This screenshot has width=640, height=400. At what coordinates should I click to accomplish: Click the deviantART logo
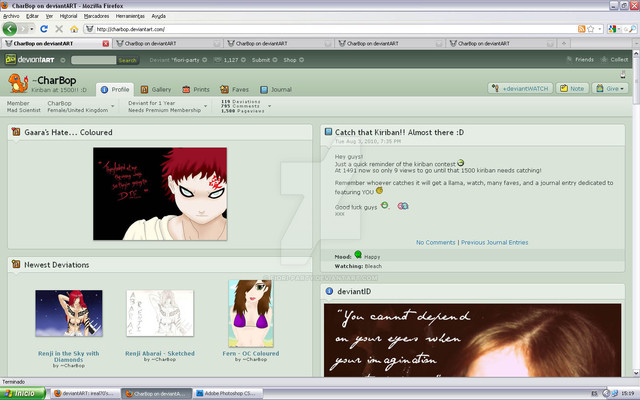pos(29,60)
